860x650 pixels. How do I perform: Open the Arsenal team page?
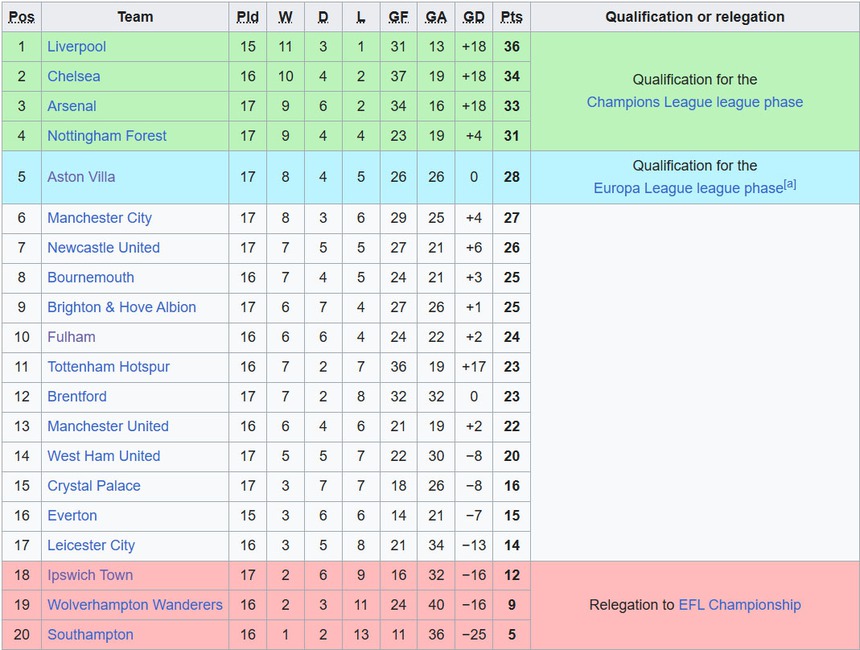coord(72,106)
